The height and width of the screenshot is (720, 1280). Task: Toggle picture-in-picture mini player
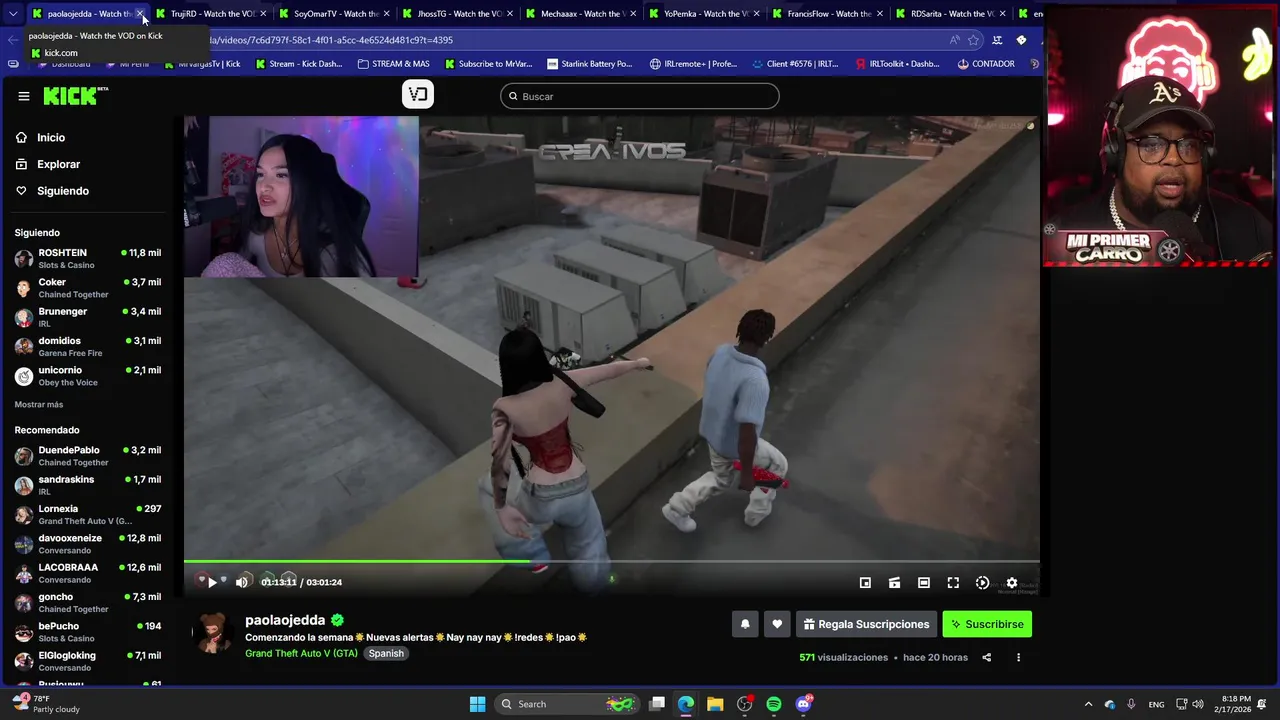[x=865, y=583]
